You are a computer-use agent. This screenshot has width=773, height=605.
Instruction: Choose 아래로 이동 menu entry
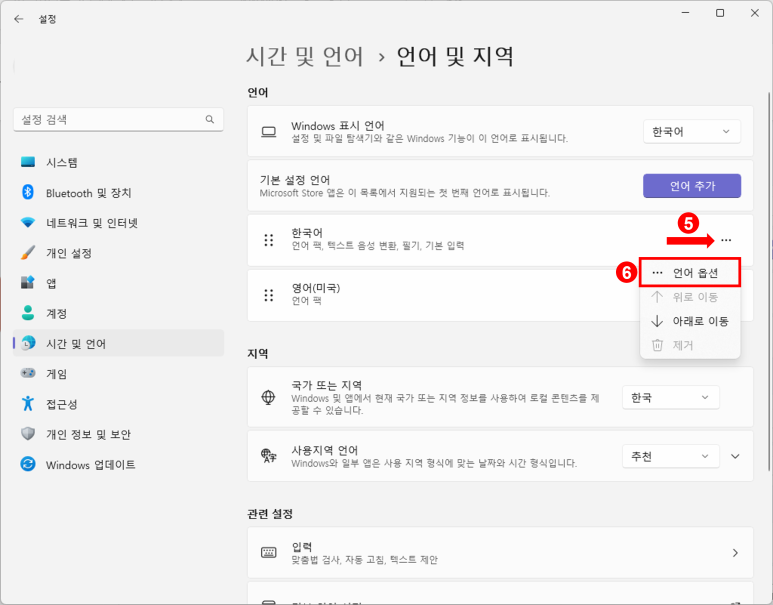[690, 321]
